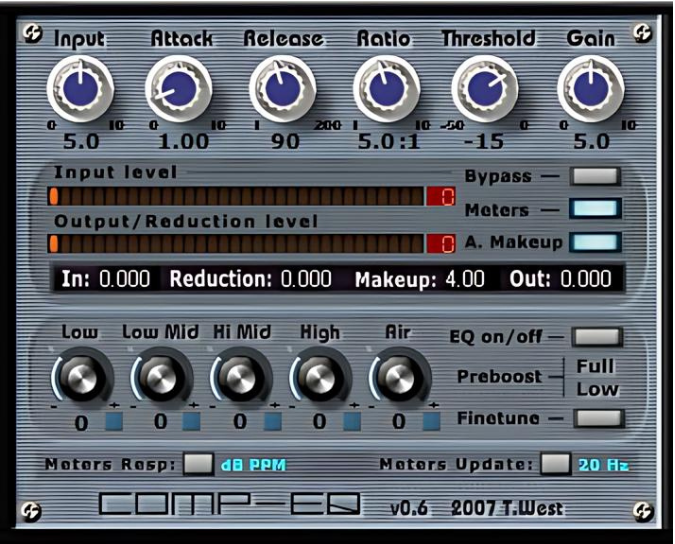Click the Threshold value -15 readout
Viewport: 675px width, 544px height.
click(x=484, y=142)
